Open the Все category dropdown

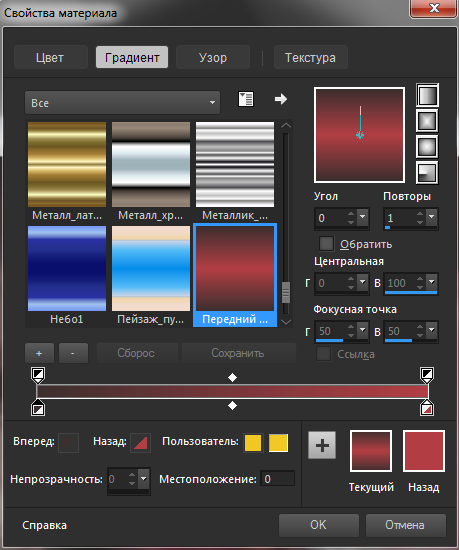pyautogui.click(x=122, y=102)
